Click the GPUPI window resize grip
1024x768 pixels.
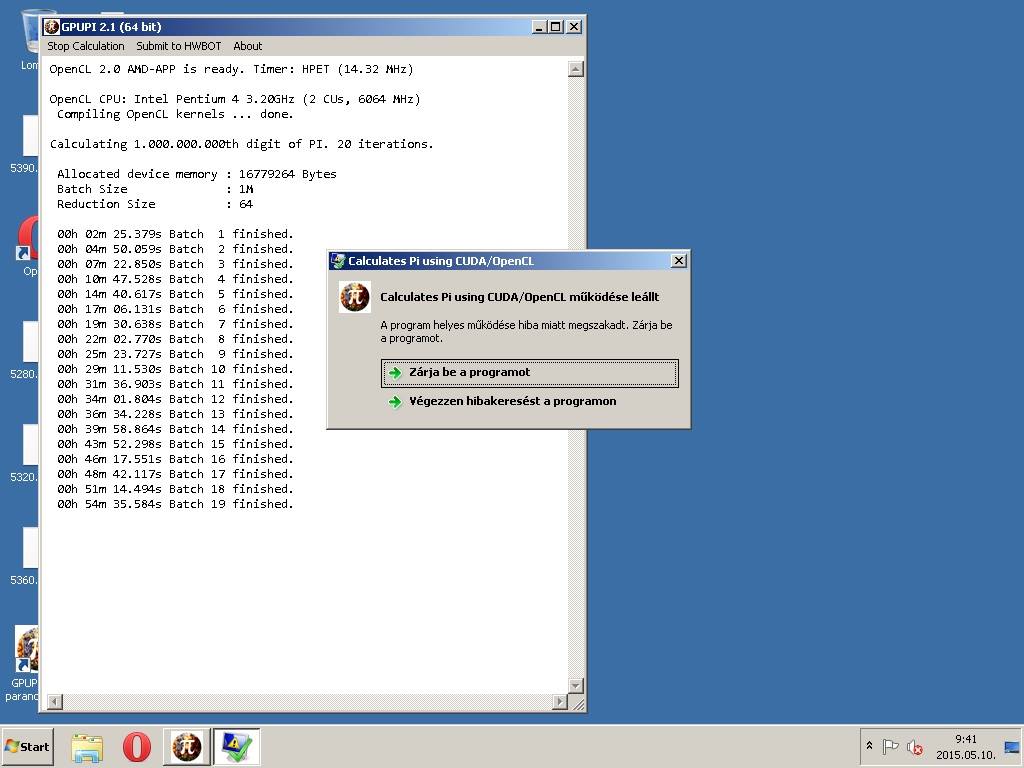coord(579,704)
